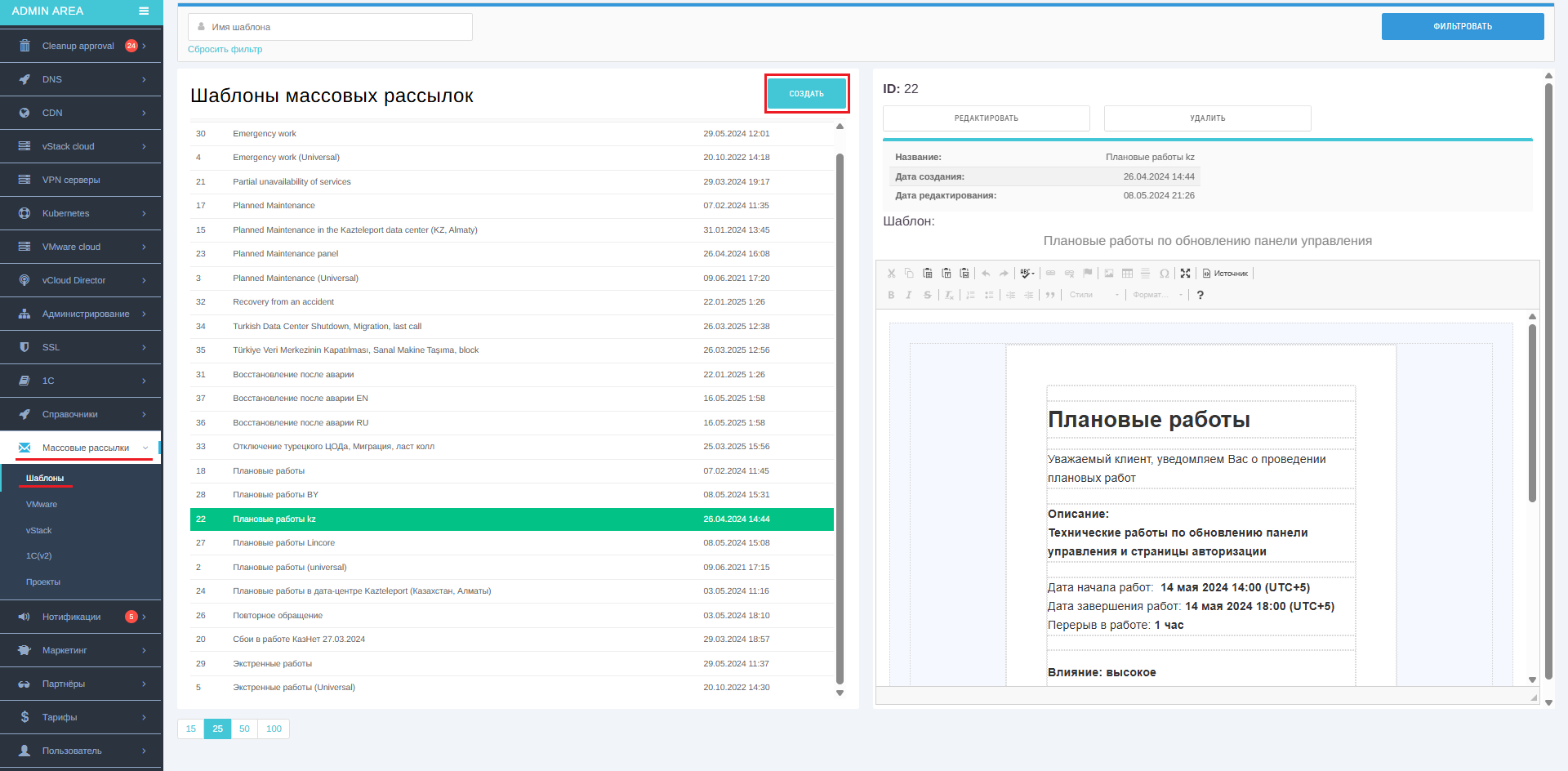Open the Проекты submenu item

tap(43, 582)
